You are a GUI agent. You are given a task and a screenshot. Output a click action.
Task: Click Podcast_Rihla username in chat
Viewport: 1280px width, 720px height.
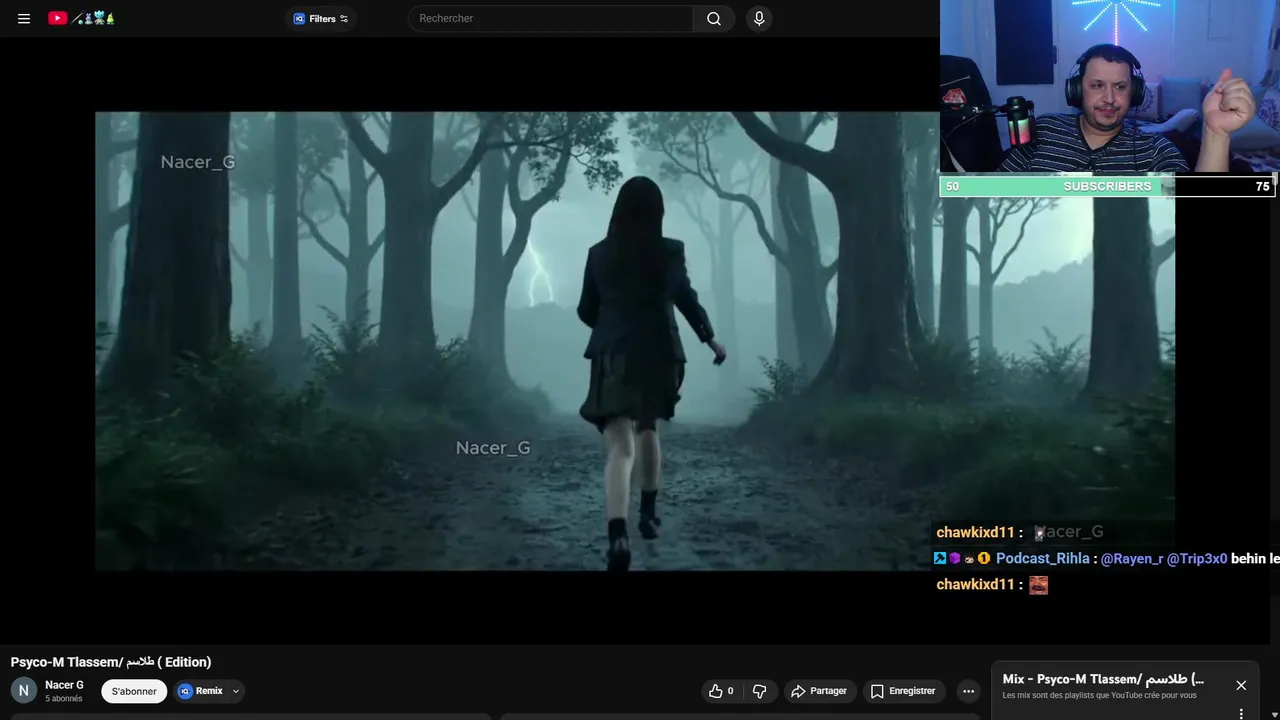click(x=1042, y=559)
